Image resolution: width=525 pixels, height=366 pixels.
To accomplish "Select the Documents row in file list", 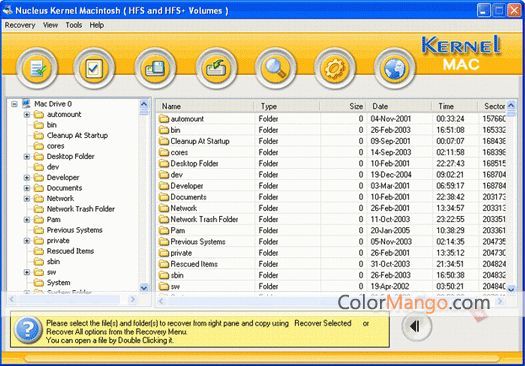I will click(331, 197).
